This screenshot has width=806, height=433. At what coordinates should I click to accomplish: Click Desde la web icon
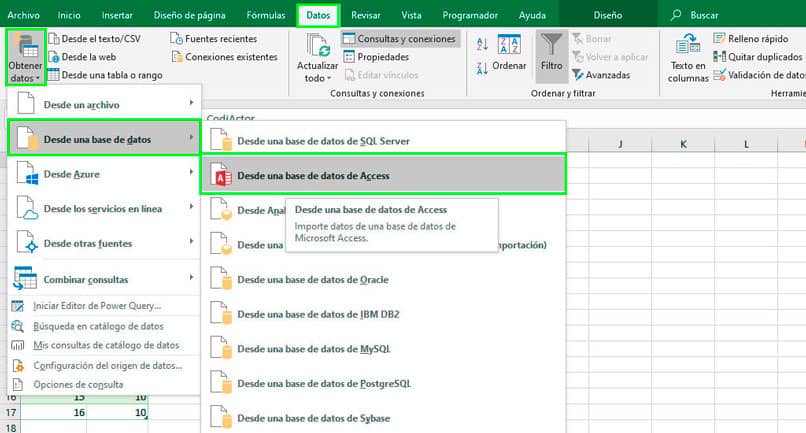coord(53,57)
